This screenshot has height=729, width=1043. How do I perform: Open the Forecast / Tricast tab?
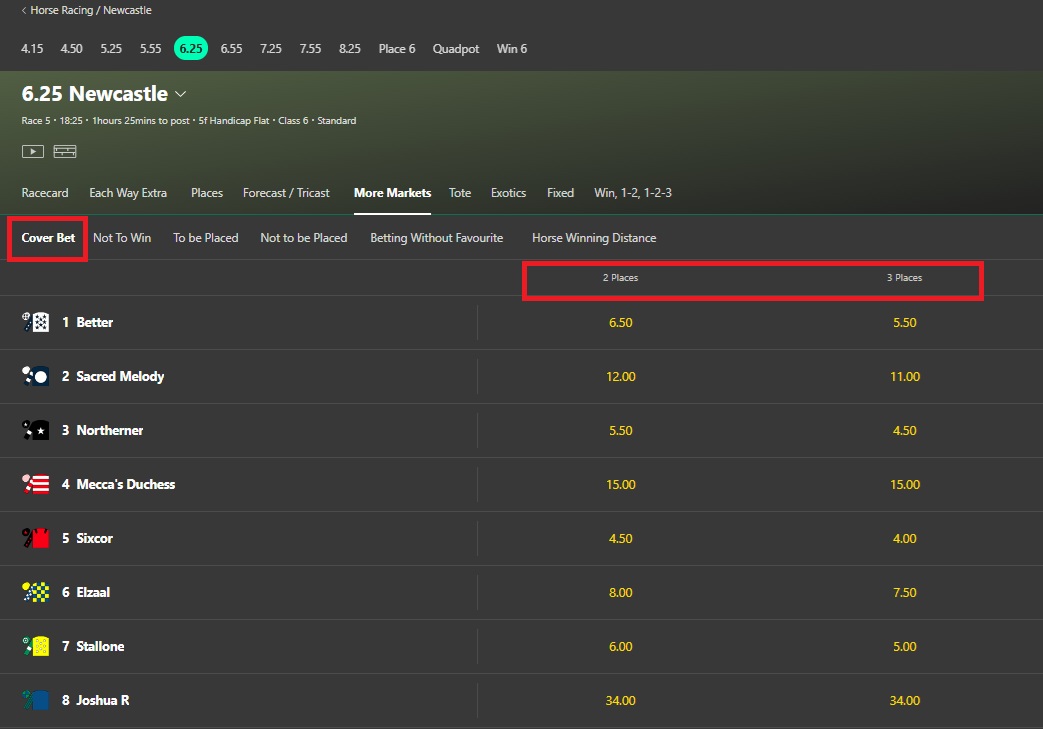pyautogui.click(x=286, y=193)
